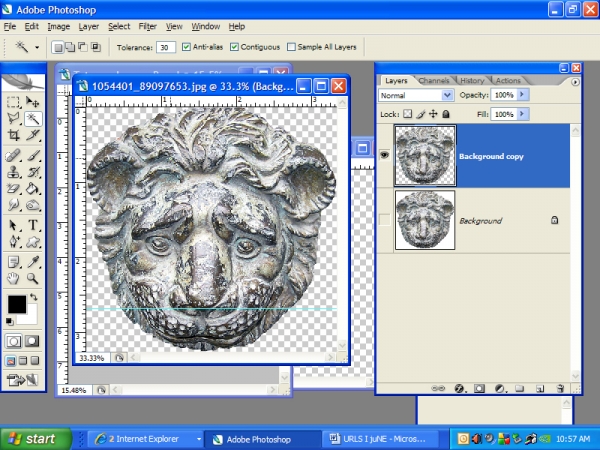Open the Fill slider arrow
600x450 pixels.
click(x=522, y=114)
